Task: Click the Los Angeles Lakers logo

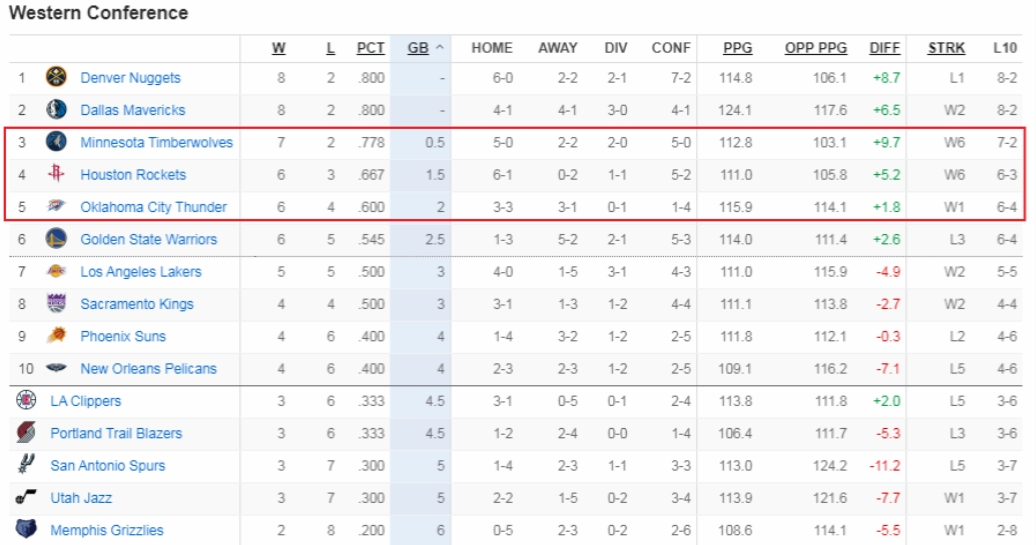Action: (x=56, y=271)
